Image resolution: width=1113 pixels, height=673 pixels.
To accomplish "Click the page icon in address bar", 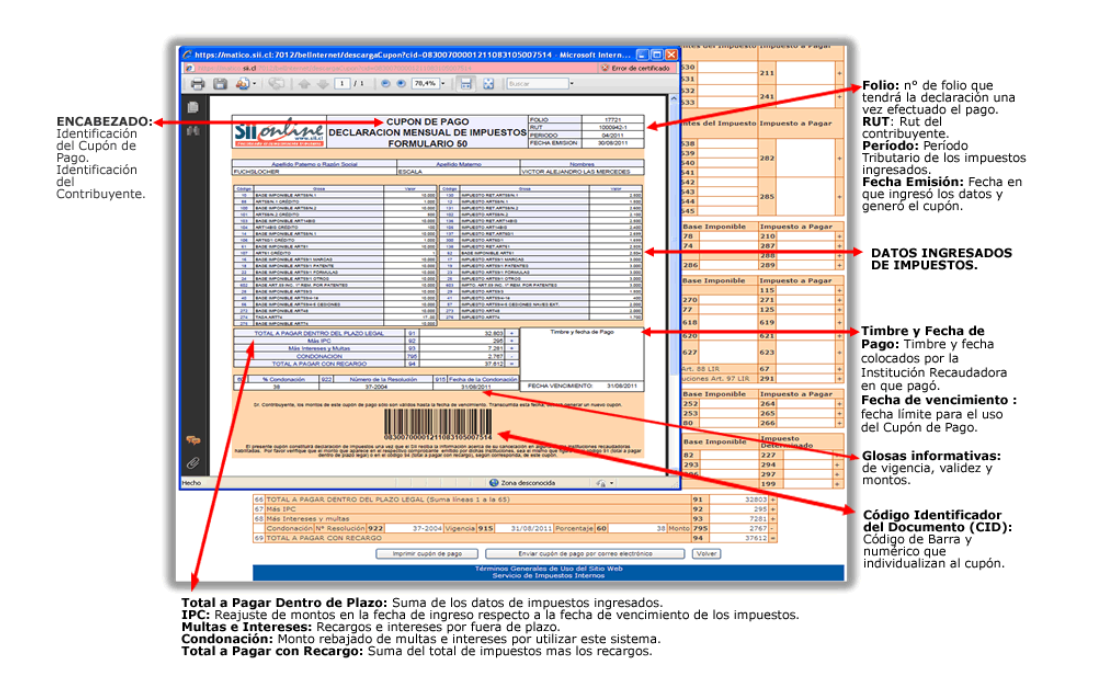I will point(190,68).
